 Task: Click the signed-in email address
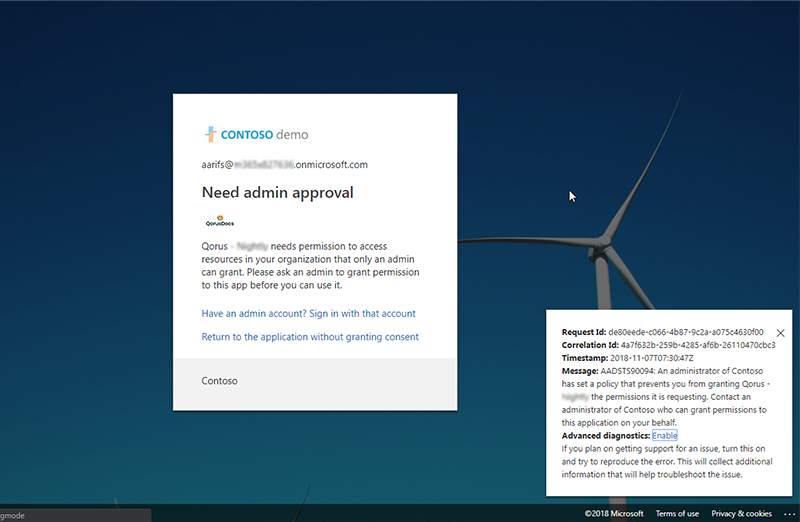pyautogui.click(x=285, y=164)
